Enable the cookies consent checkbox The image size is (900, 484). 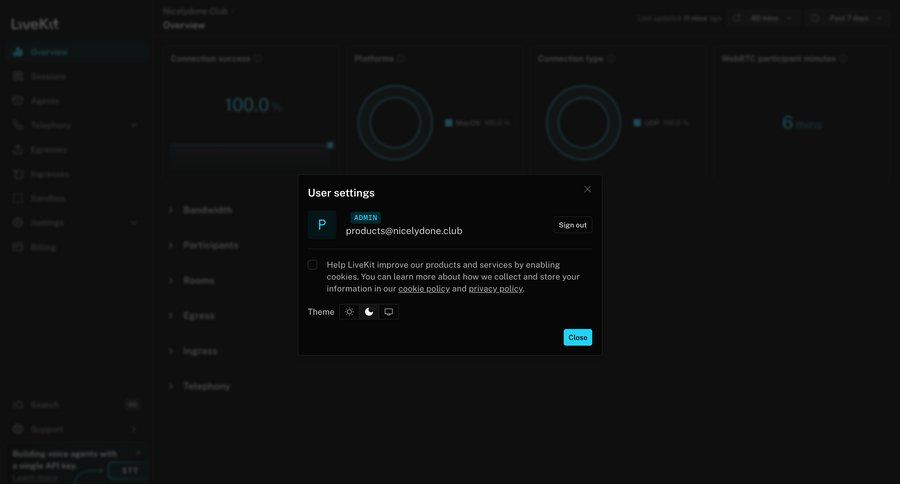312,265
